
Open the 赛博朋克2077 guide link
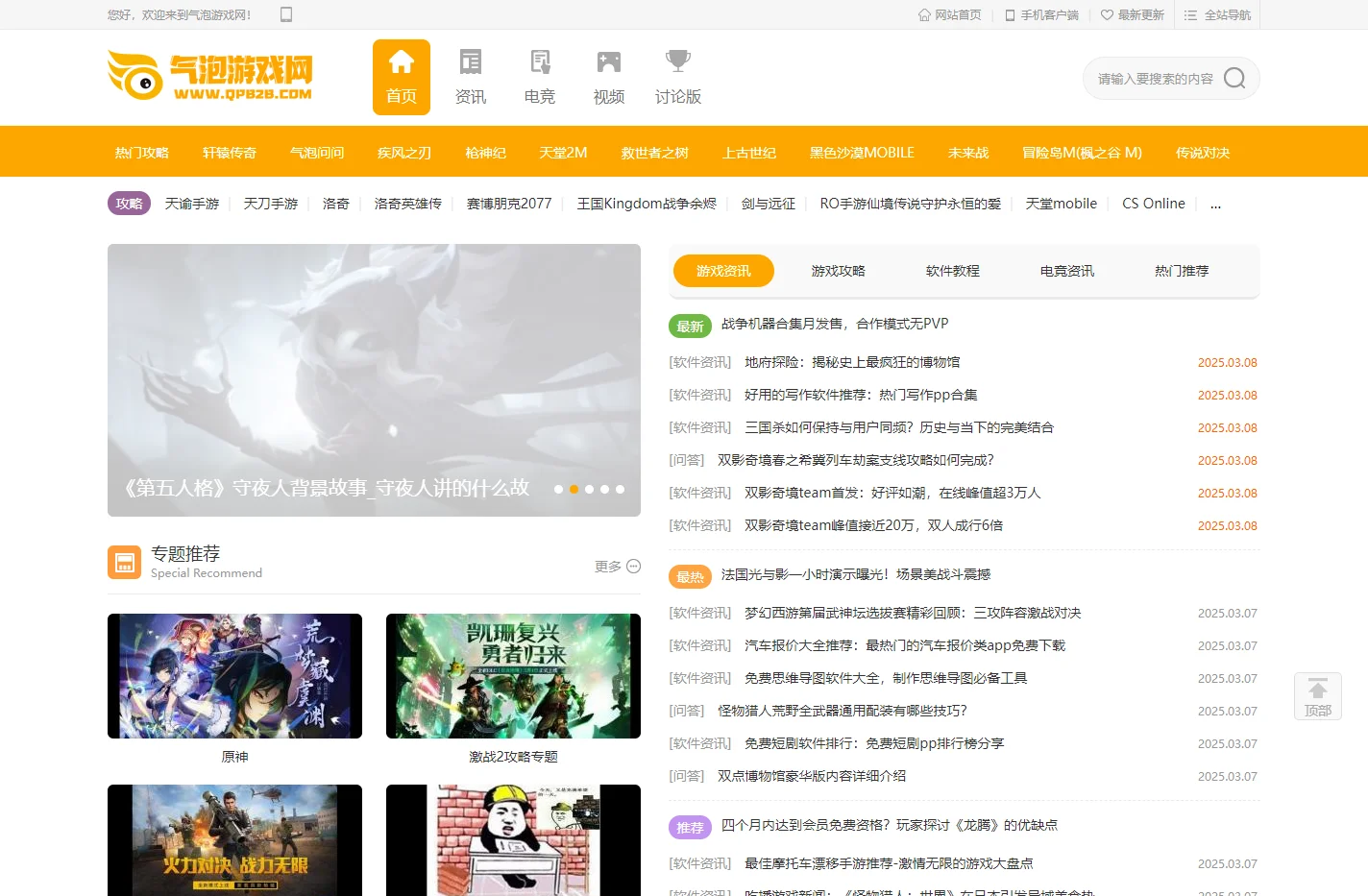509,204
